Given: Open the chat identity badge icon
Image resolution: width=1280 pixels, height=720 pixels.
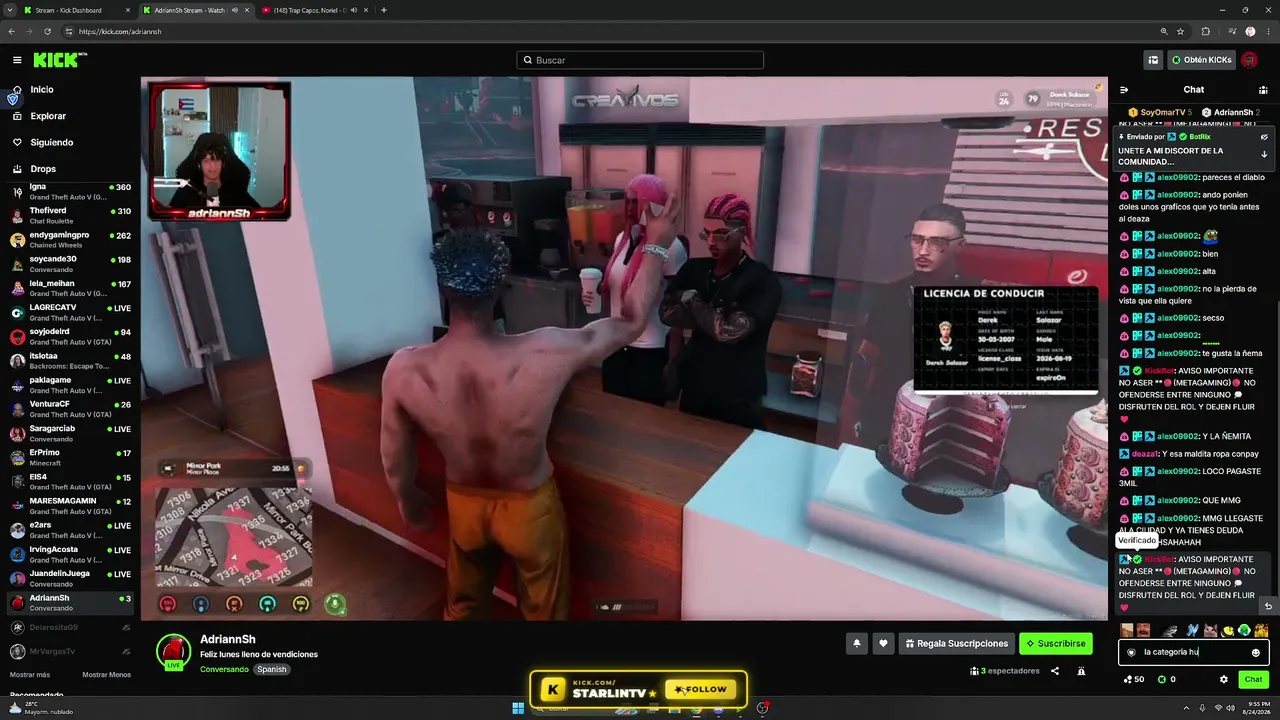Looking at the screenshot, I should pos(1131,653).
